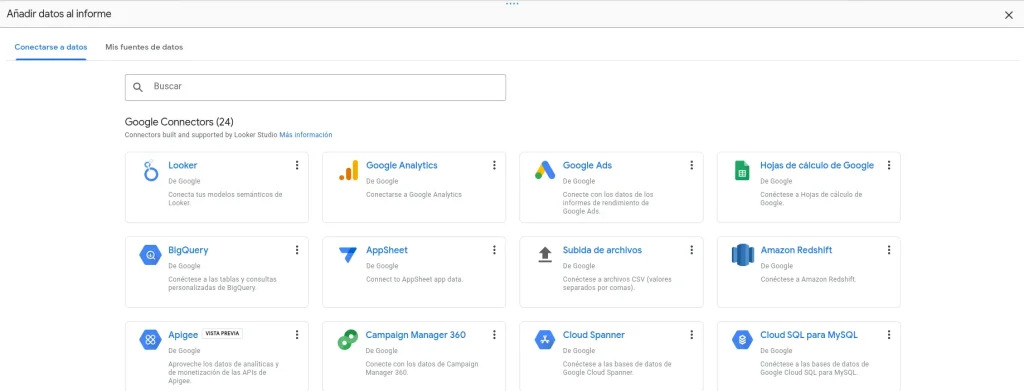
Task: Select the Hojas de cálculo de Google title
Action: [x=817, y=165]
